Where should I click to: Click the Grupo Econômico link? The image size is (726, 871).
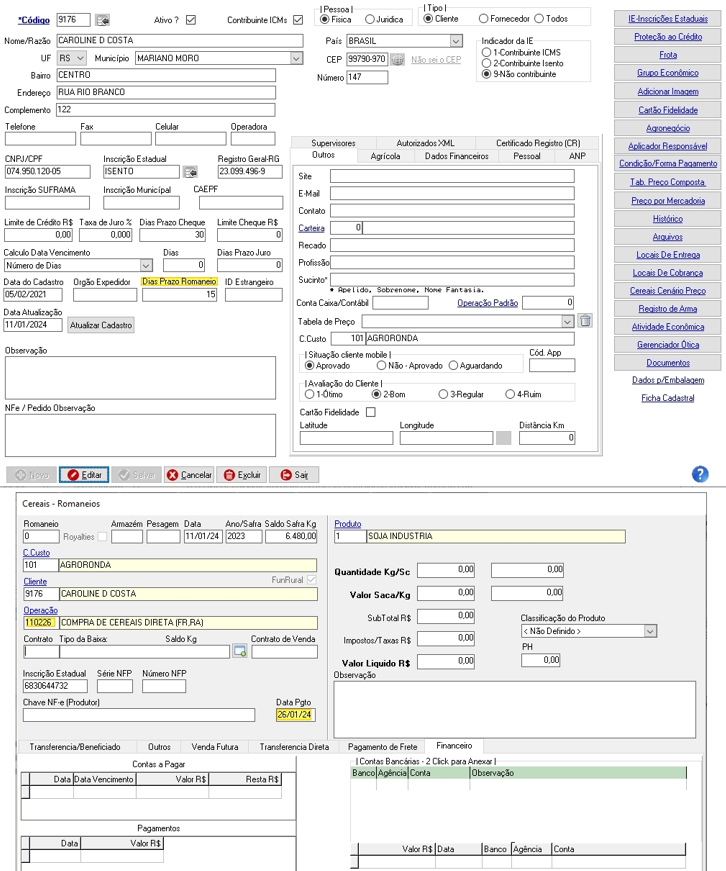668,73
